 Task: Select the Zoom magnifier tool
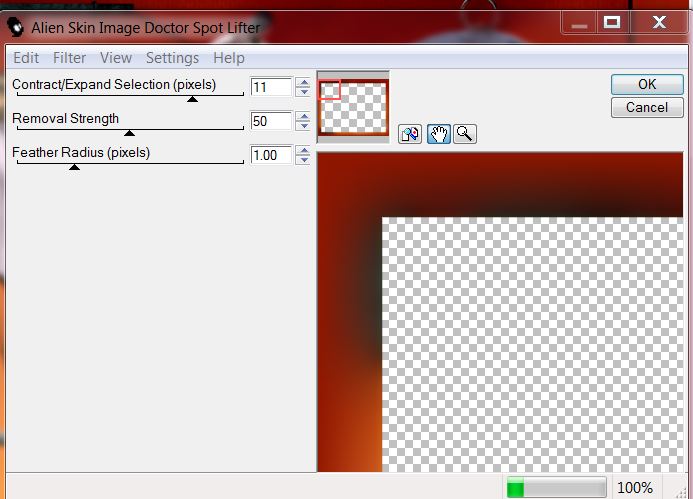pyautogui.click(x=465, y=134)
